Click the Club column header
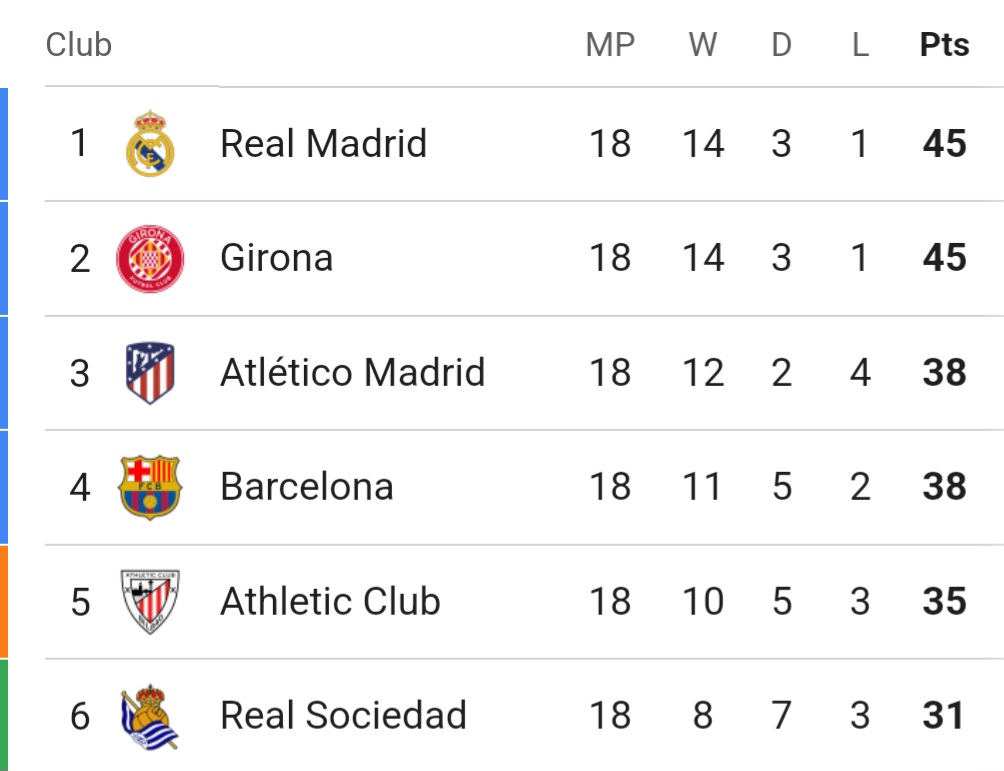The height and width of the screenshot is (771, 1004). (79, 45)
